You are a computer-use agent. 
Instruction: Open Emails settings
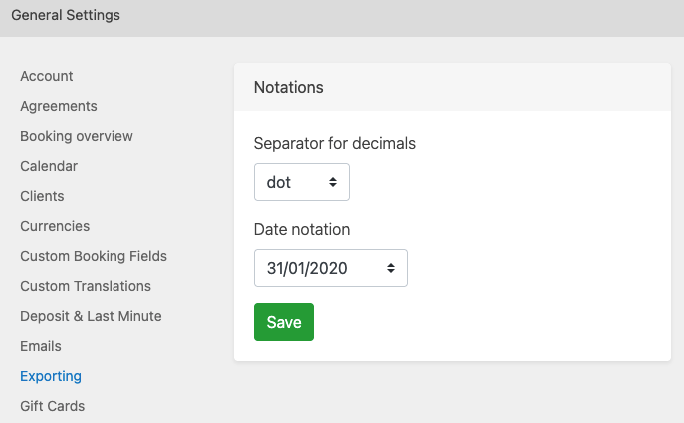(41, 346)
